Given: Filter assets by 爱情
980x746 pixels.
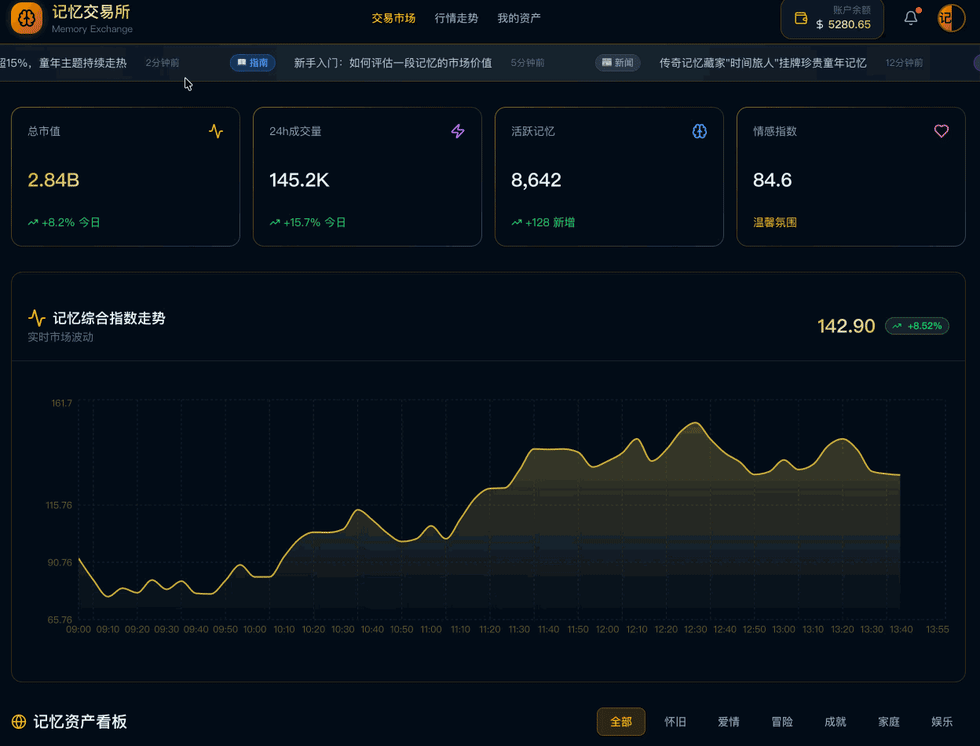Looking at the screenshot, I should tap(728, 722).
